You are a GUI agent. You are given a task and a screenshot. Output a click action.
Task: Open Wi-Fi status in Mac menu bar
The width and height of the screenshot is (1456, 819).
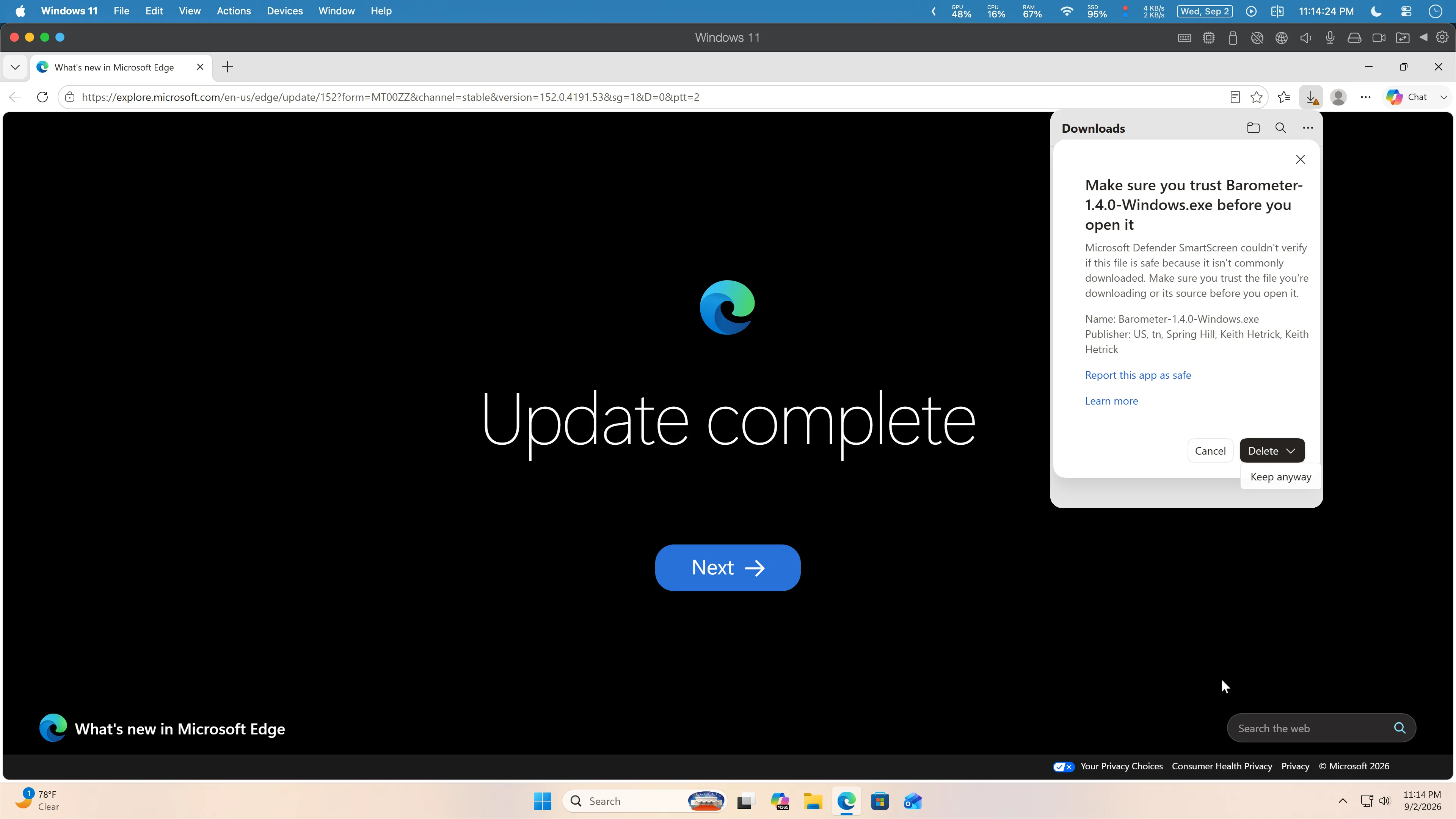tap(1066, 11)
